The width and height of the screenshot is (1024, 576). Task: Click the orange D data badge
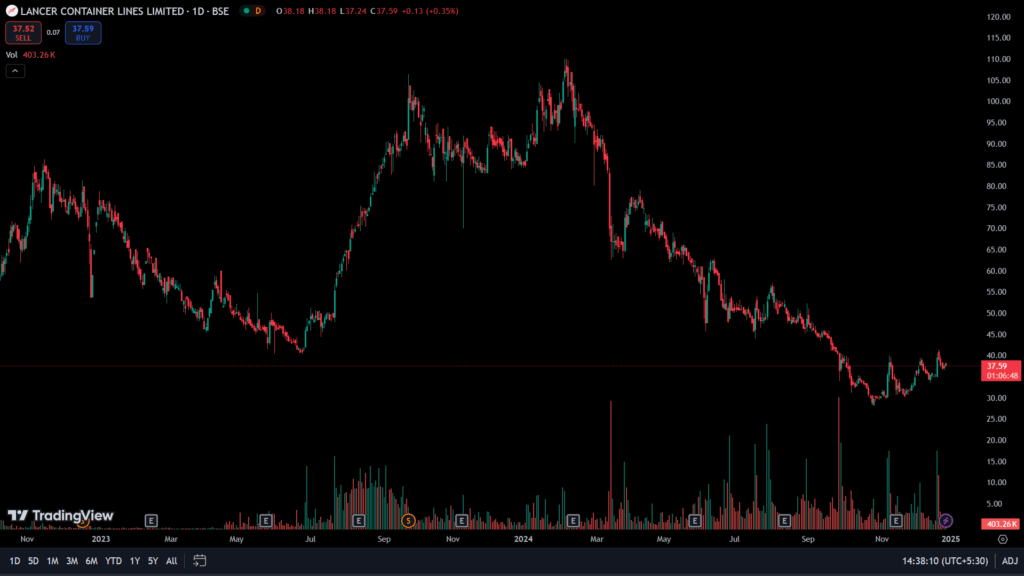[x=258, y=11]
